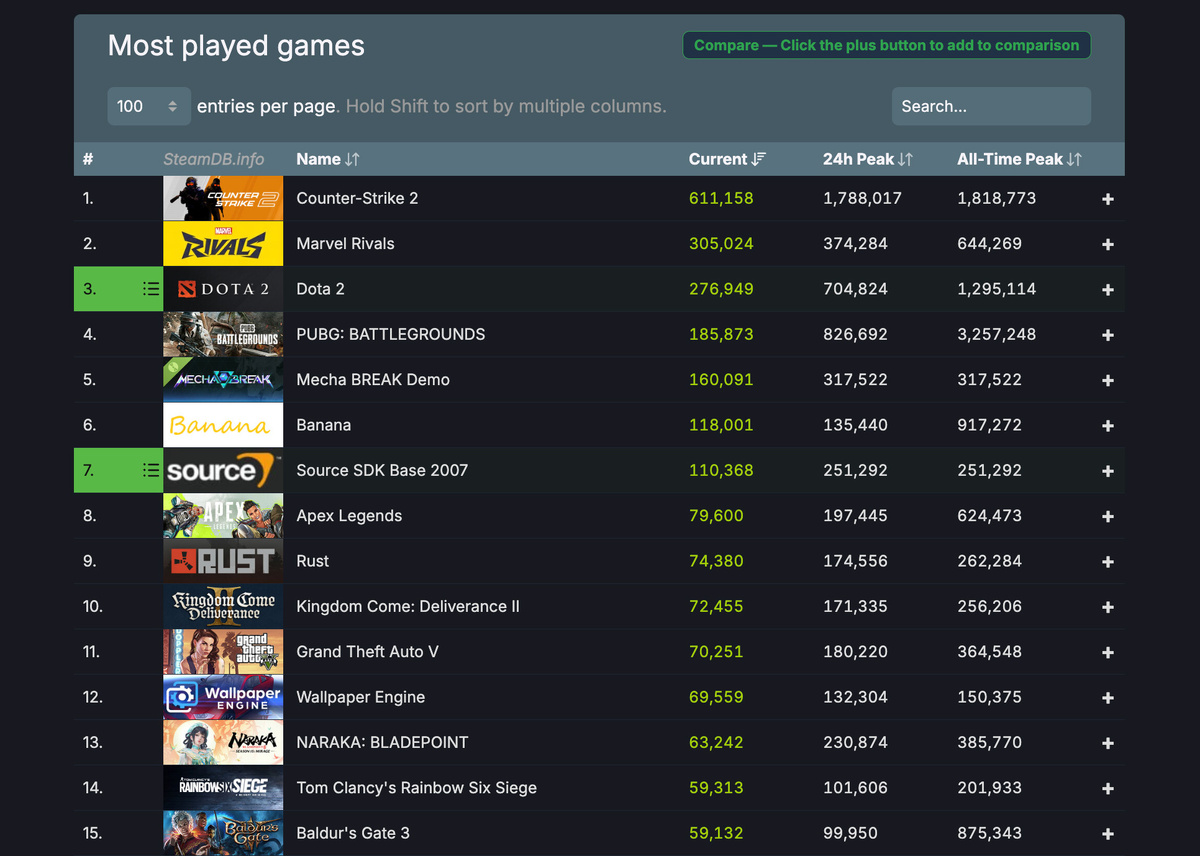Image resolution: width=1200 pixels, height=856 pixels.
Task: Click the Mecha Break thumbnail
Action: [223, 379]
